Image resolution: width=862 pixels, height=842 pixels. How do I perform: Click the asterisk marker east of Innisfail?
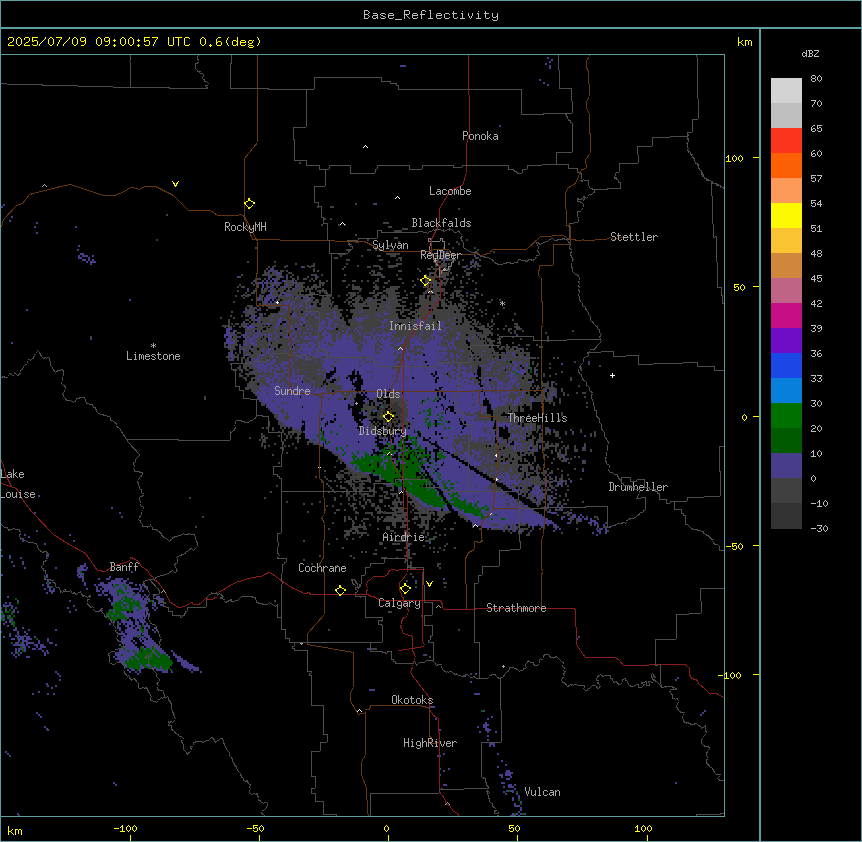point(502,303)
